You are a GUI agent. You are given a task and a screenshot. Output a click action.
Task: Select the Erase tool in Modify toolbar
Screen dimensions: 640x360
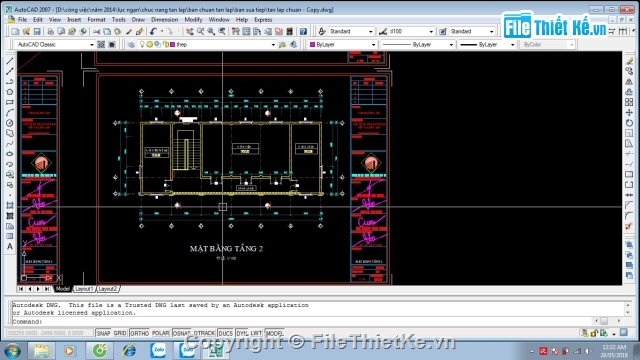point(629,61)
